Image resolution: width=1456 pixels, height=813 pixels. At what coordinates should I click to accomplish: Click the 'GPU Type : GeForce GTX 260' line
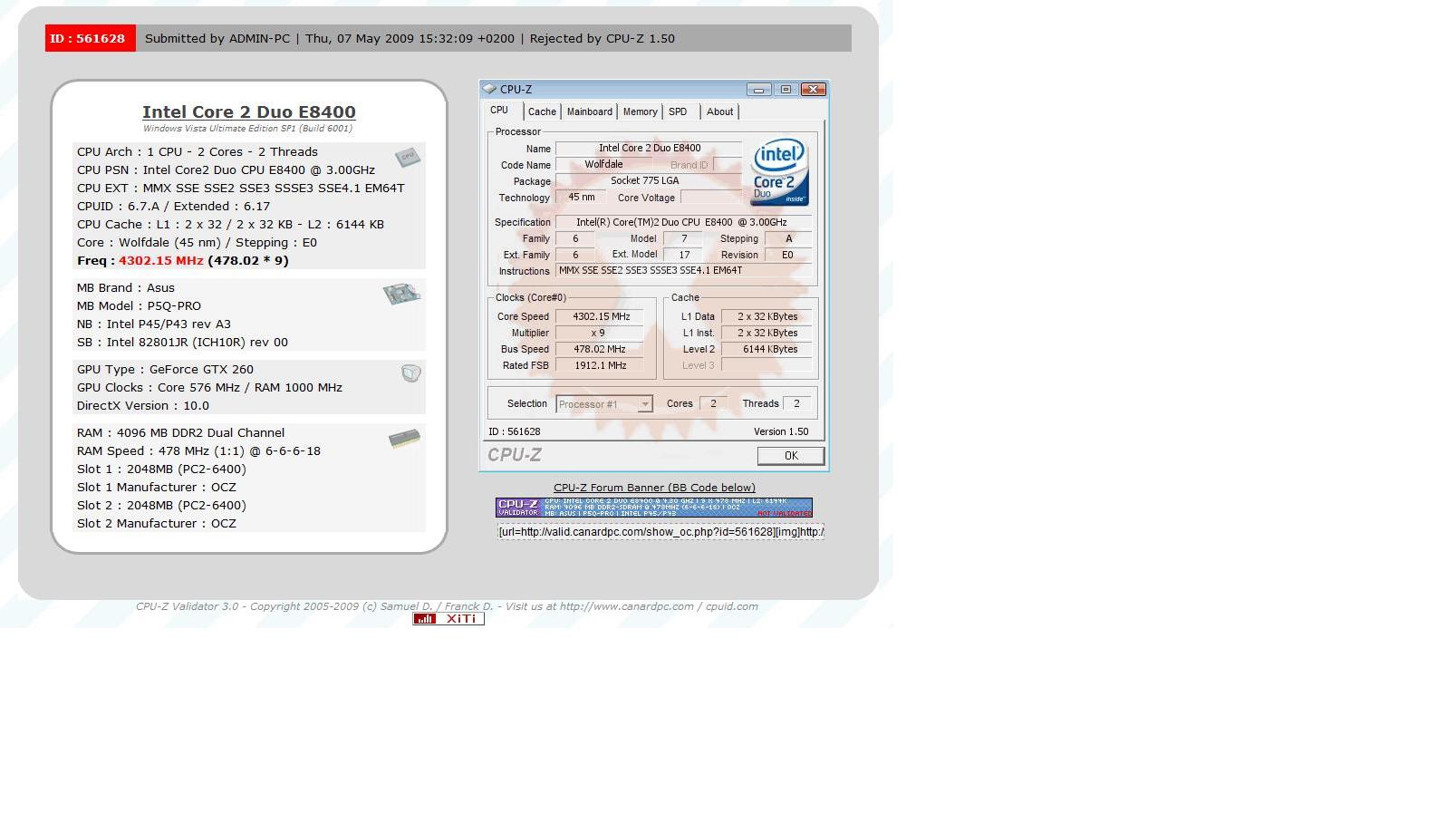coord(166,369)
